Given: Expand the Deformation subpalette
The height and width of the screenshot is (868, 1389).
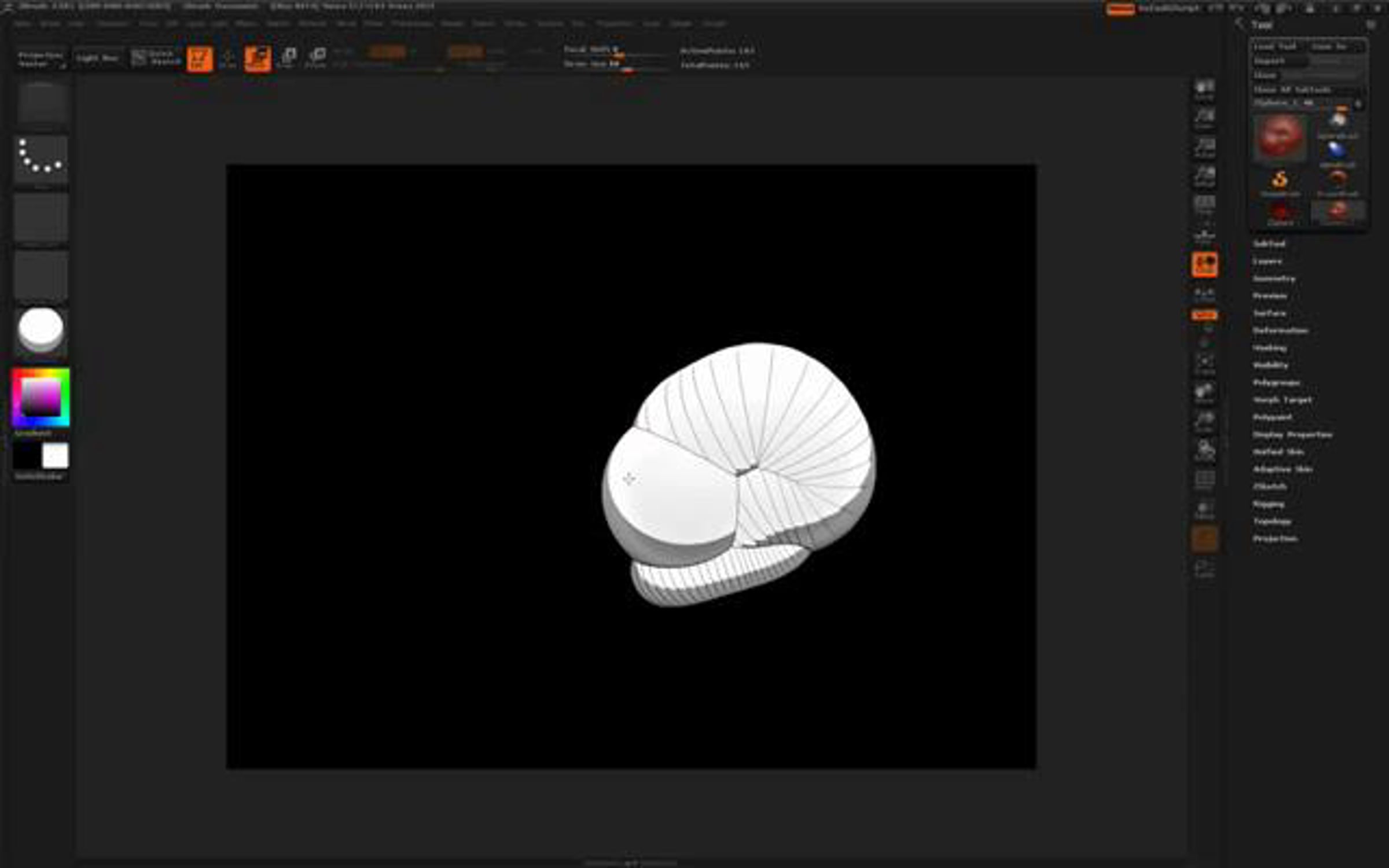Looking at the screenshot, I should [1280, 330].
